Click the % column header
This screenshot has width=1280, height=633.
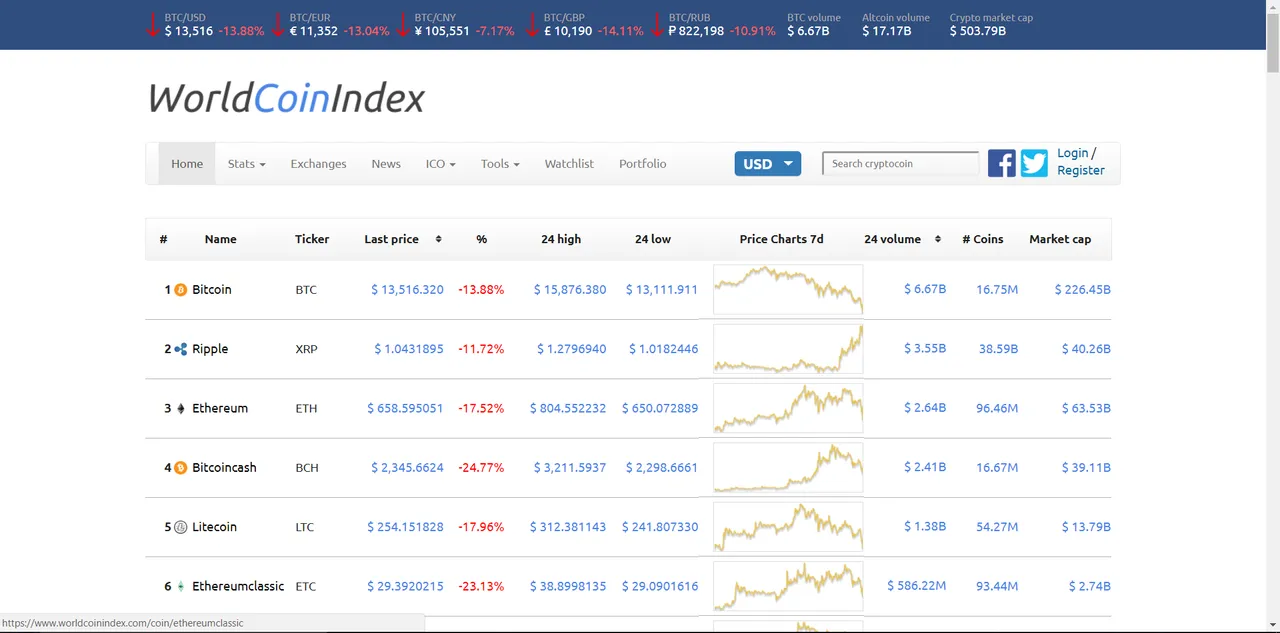[481, 239]
